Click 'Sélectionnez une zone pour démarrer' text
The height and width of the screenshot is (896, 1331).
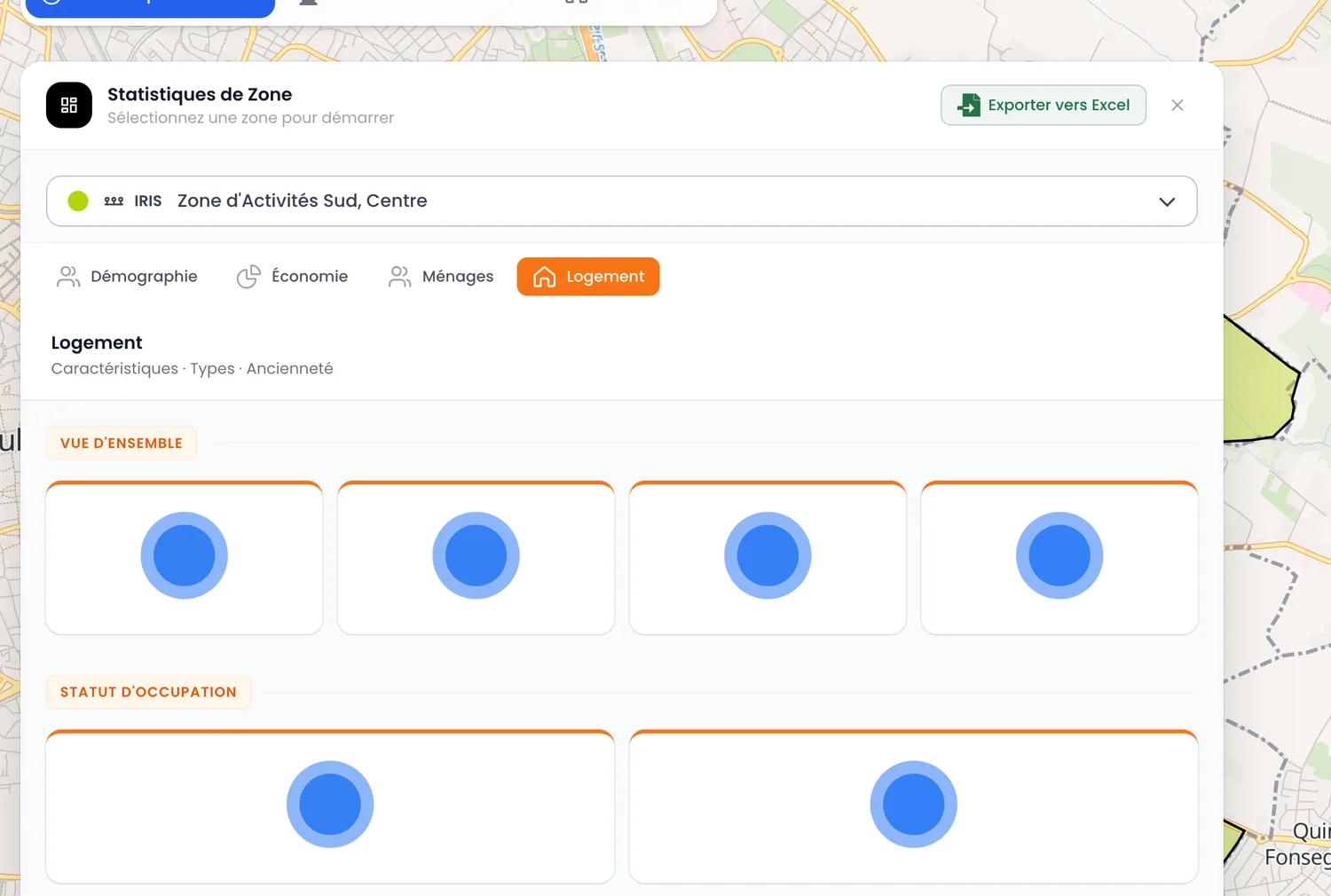(251, 118)
